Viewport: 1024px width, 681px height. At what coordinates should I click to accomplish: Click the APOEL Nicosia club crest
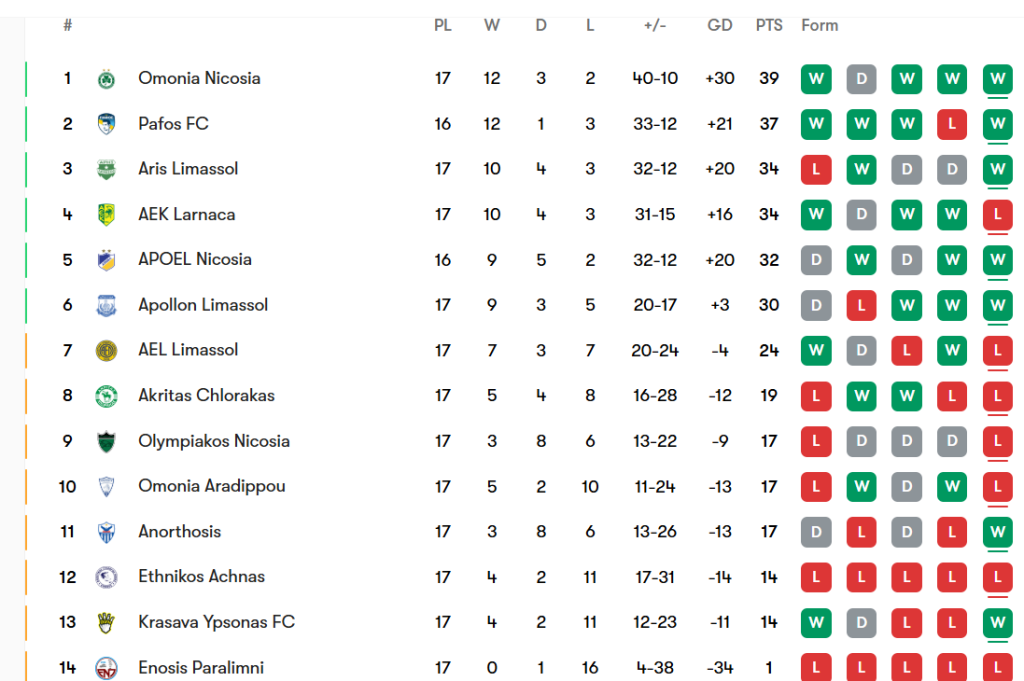[x=106, y=260]
